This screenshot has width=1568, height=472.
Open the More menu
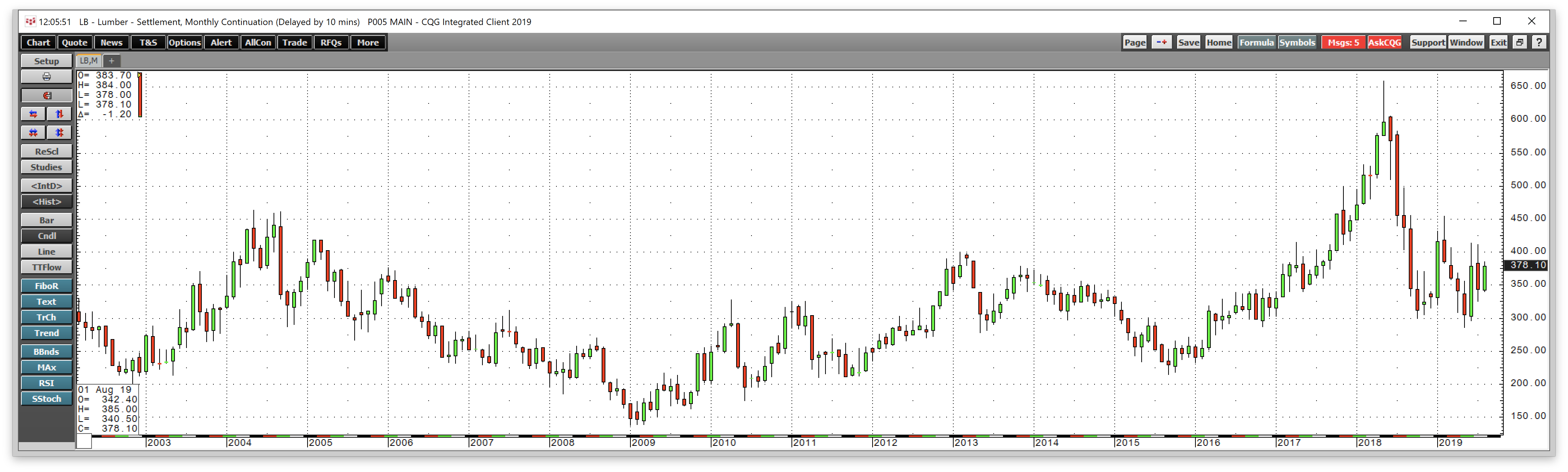(368, 42)
